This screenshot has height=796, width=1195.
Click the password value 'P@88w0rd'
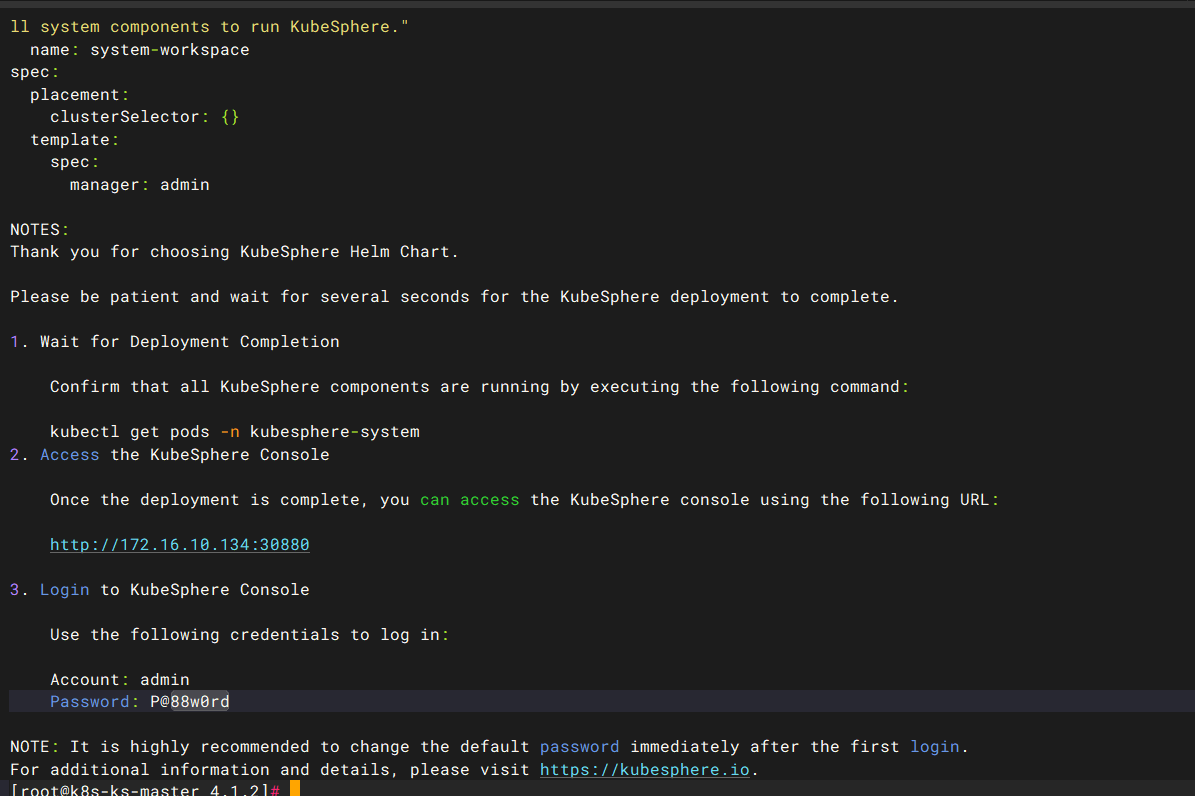(190, 701)
